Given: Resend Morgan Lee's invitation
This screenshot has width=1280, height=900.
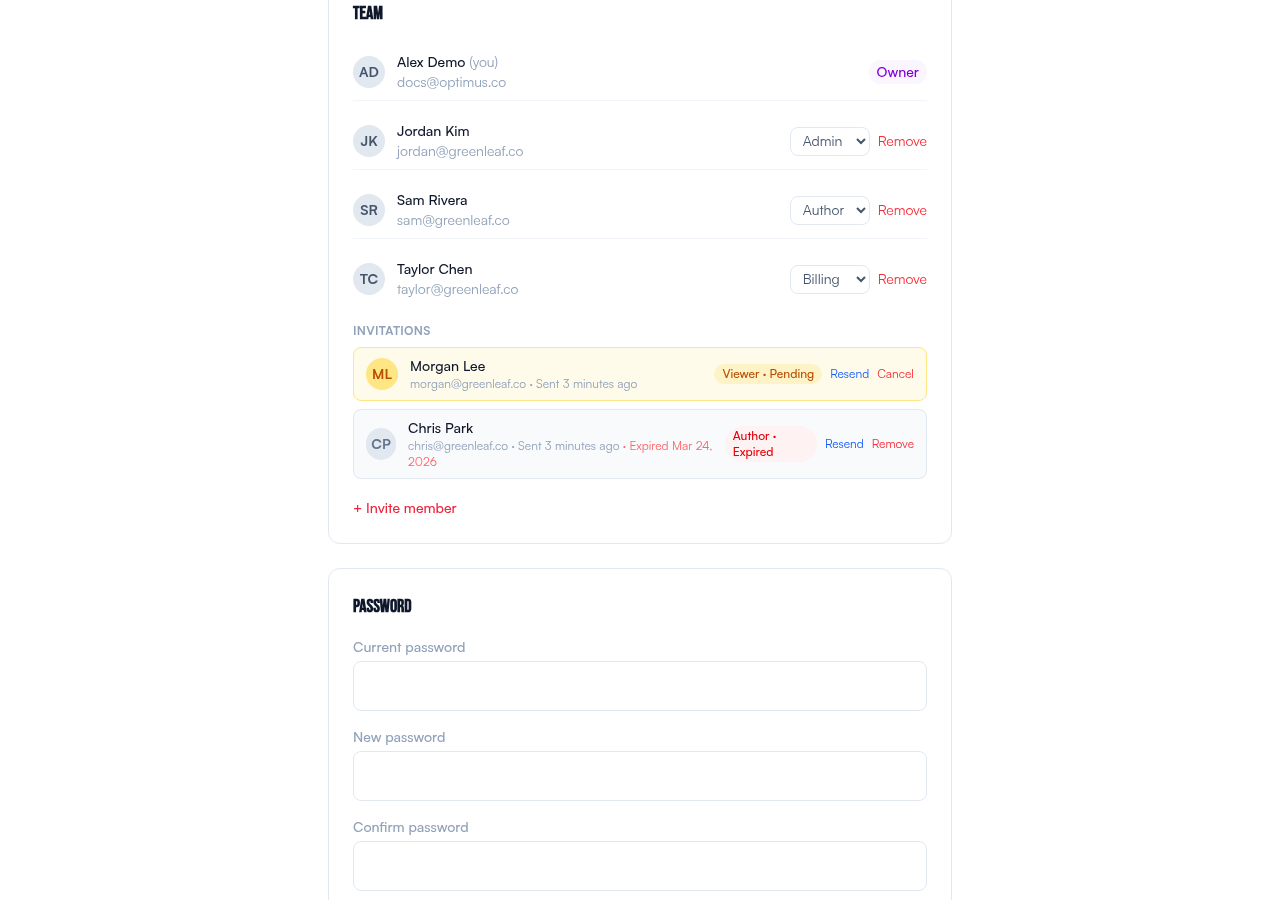Looking at the screenshot, I should point(848,373).
